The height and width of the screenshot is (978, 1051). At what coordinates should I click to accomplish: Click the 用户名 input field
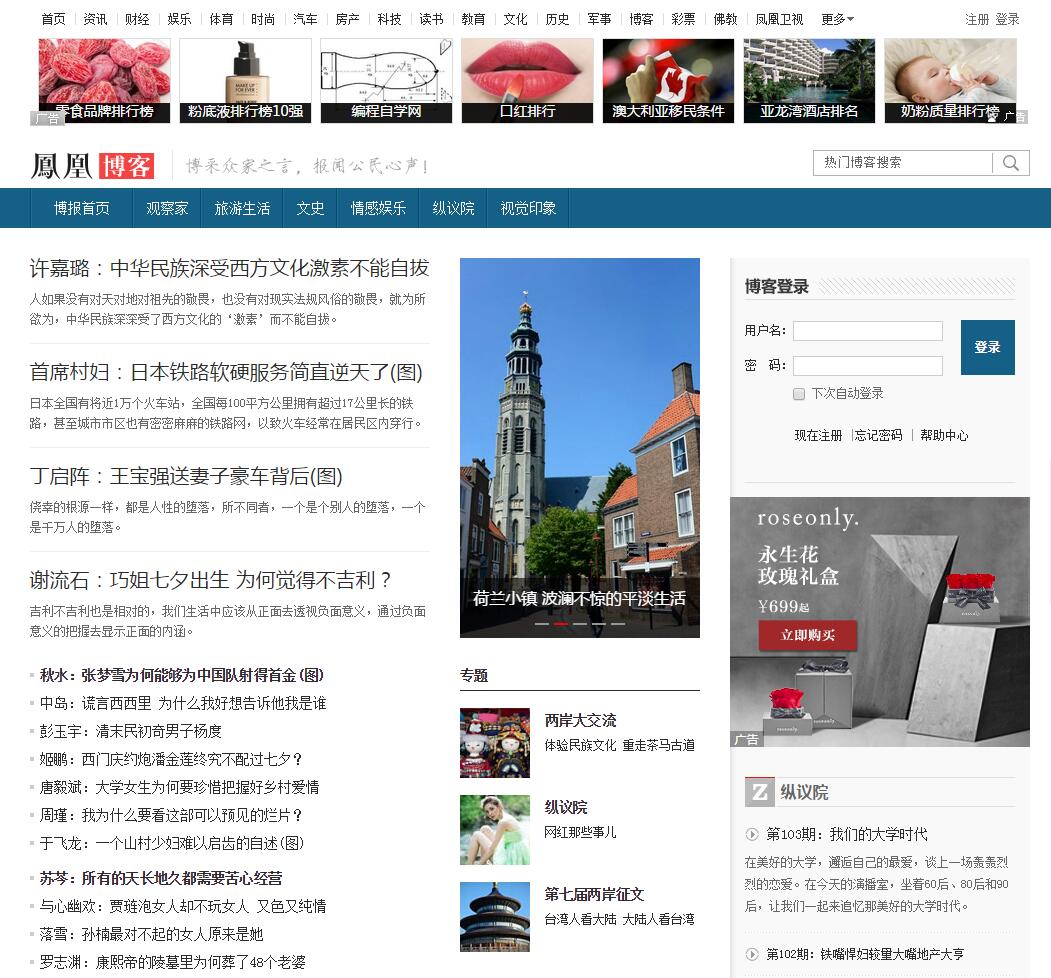867,331
